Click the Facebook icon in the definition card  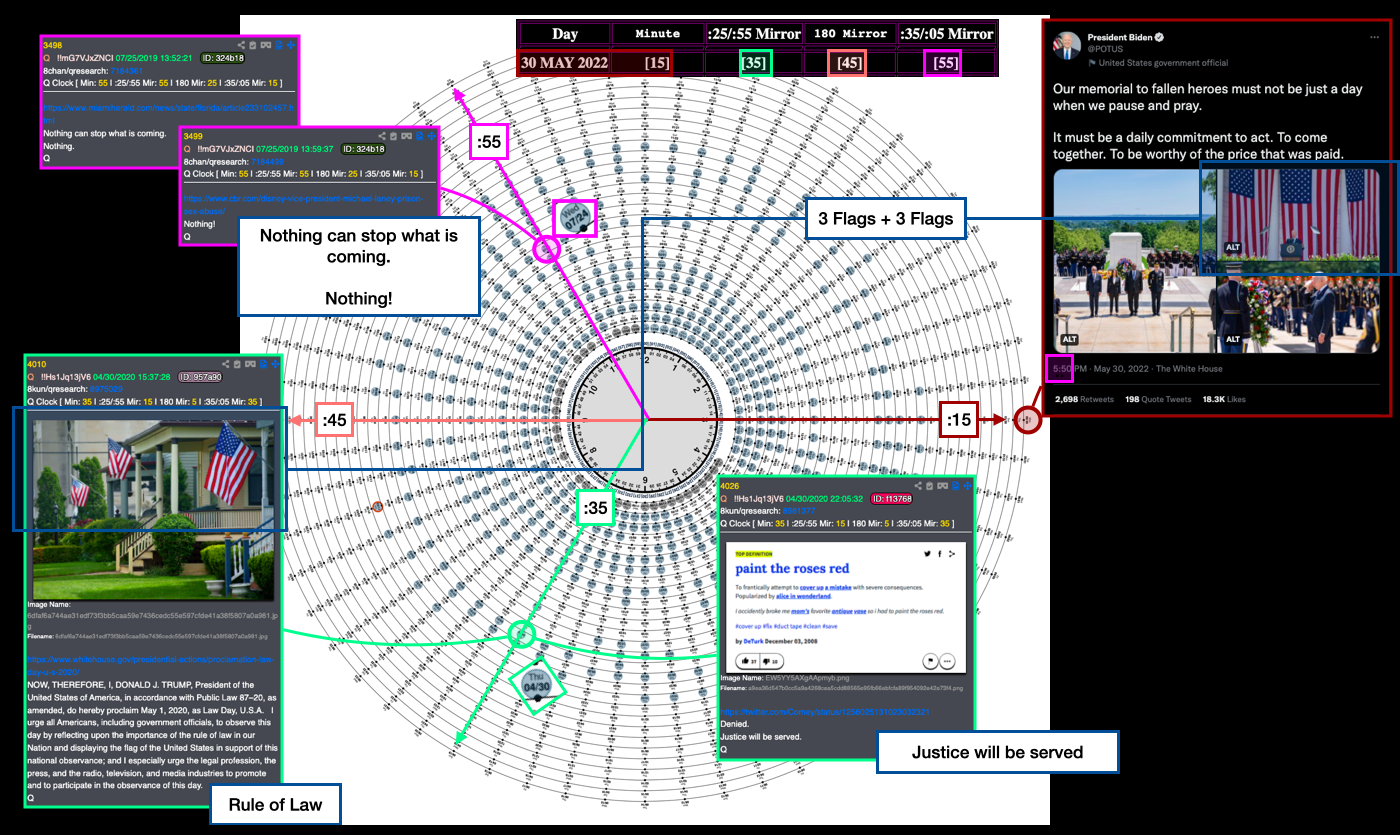coord(939,554)
